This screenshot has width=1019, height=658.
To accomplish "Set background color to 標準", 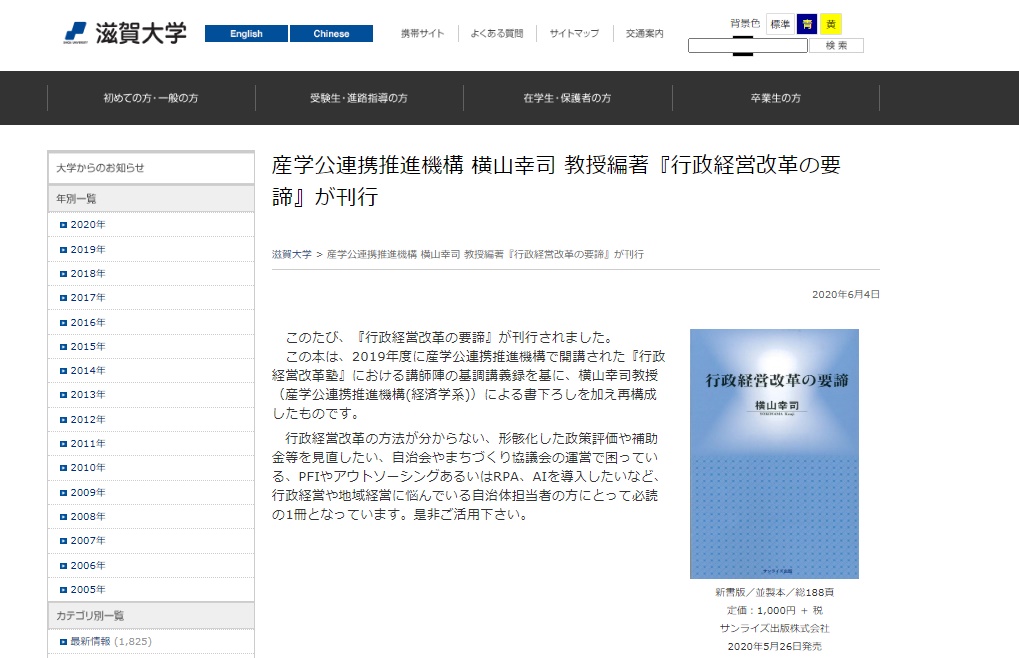I will click(780, 24).
